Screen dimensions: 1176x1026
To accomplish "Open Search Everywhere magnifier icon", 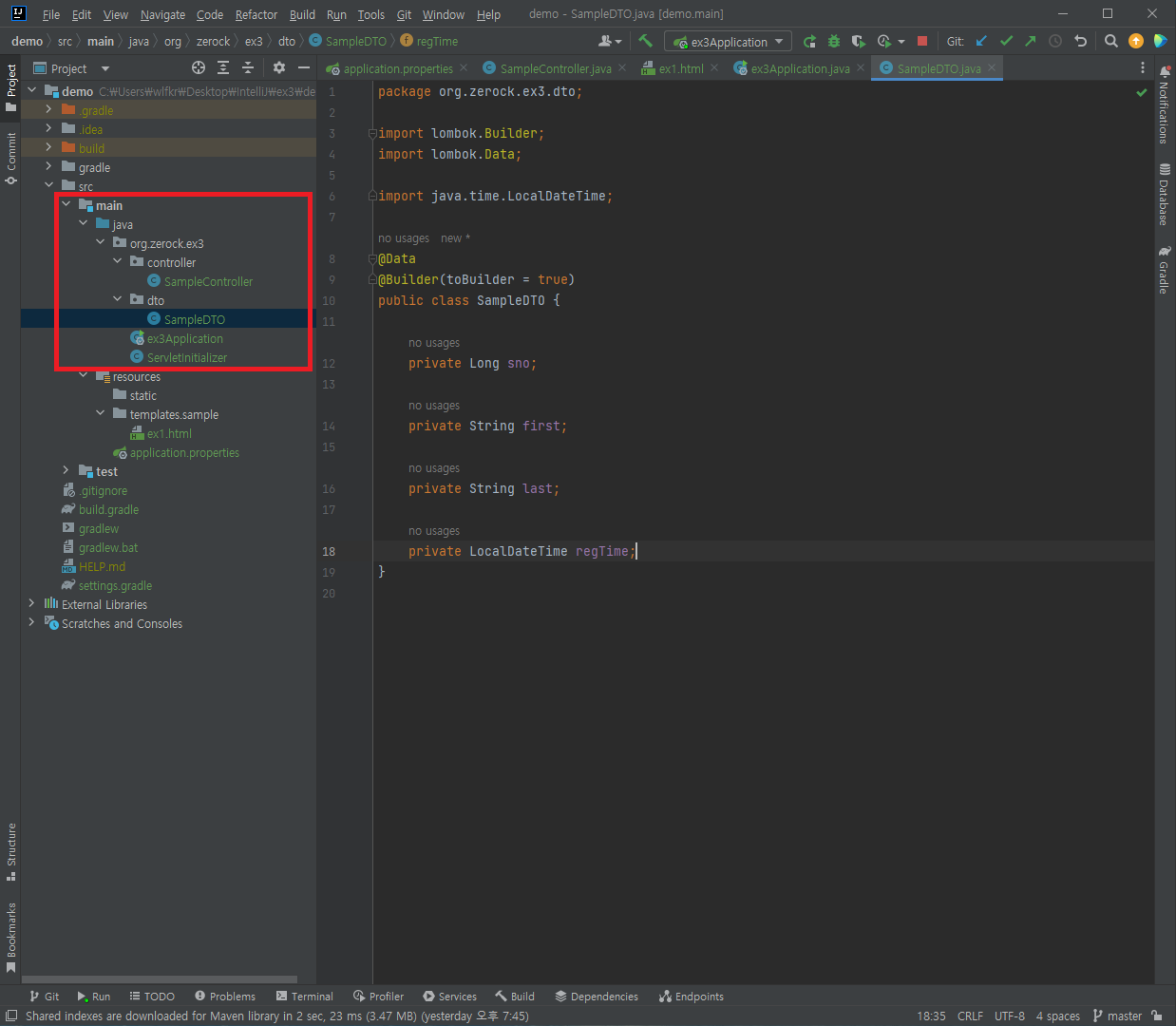I will [x=1111, y=41].
